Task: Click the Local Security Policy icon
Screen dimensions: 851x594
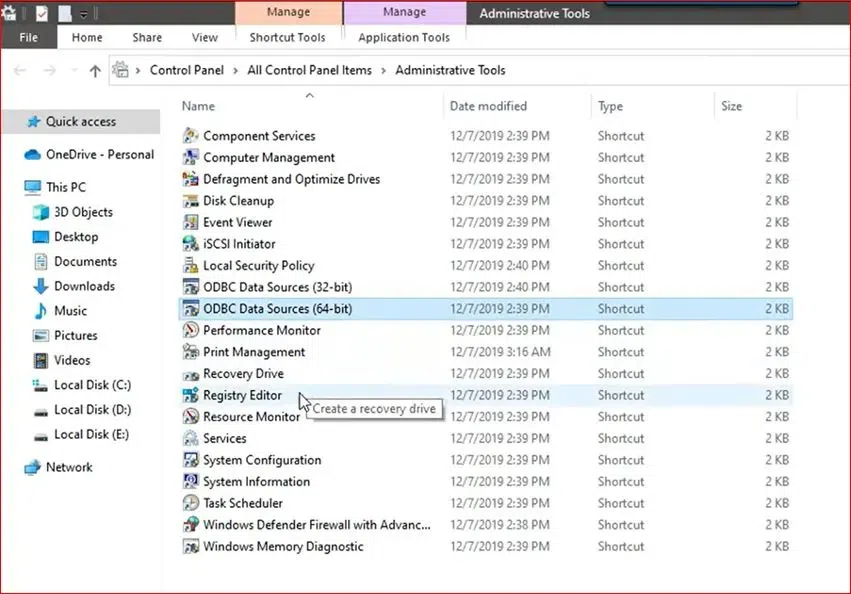Action: (x=190, y=266)
